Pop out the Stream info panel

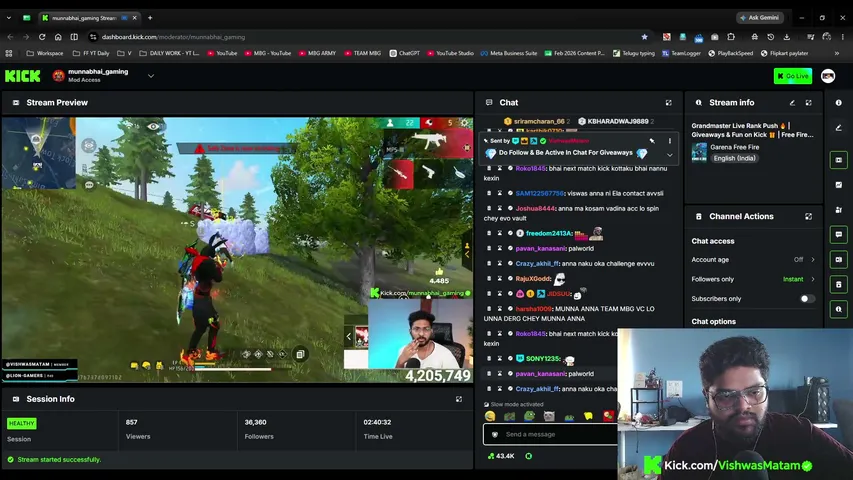[809, 103]
